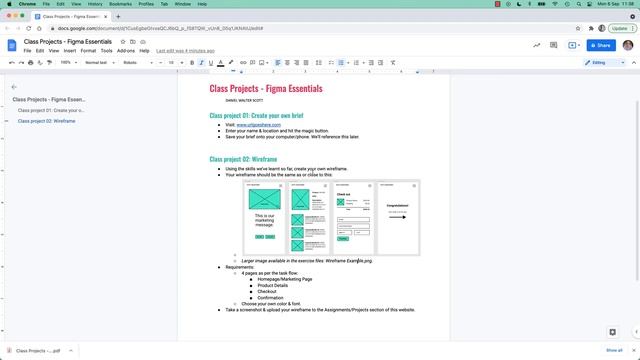Image resolution: width=640 pixels, height=360 pixels.
Task: Open the Add-ons menu
Action: (x=126, y=51)
